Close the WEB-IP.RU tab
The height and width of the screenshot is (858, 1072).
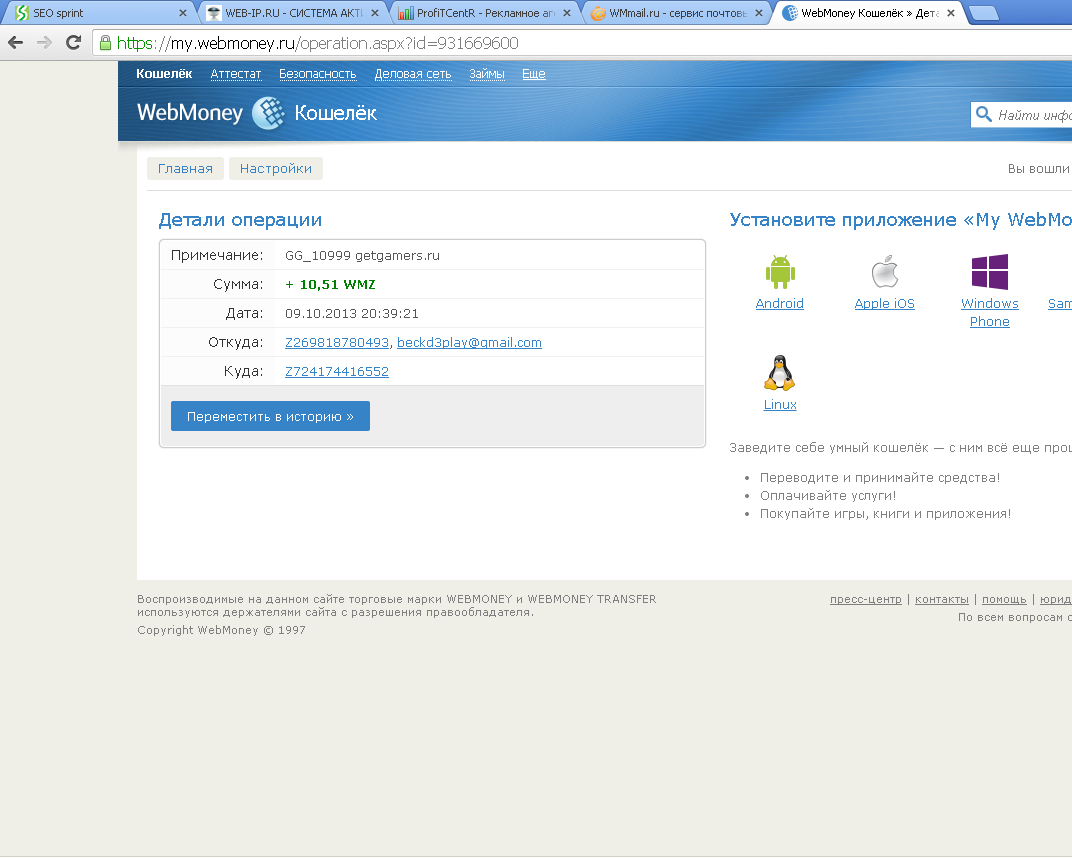375,13
